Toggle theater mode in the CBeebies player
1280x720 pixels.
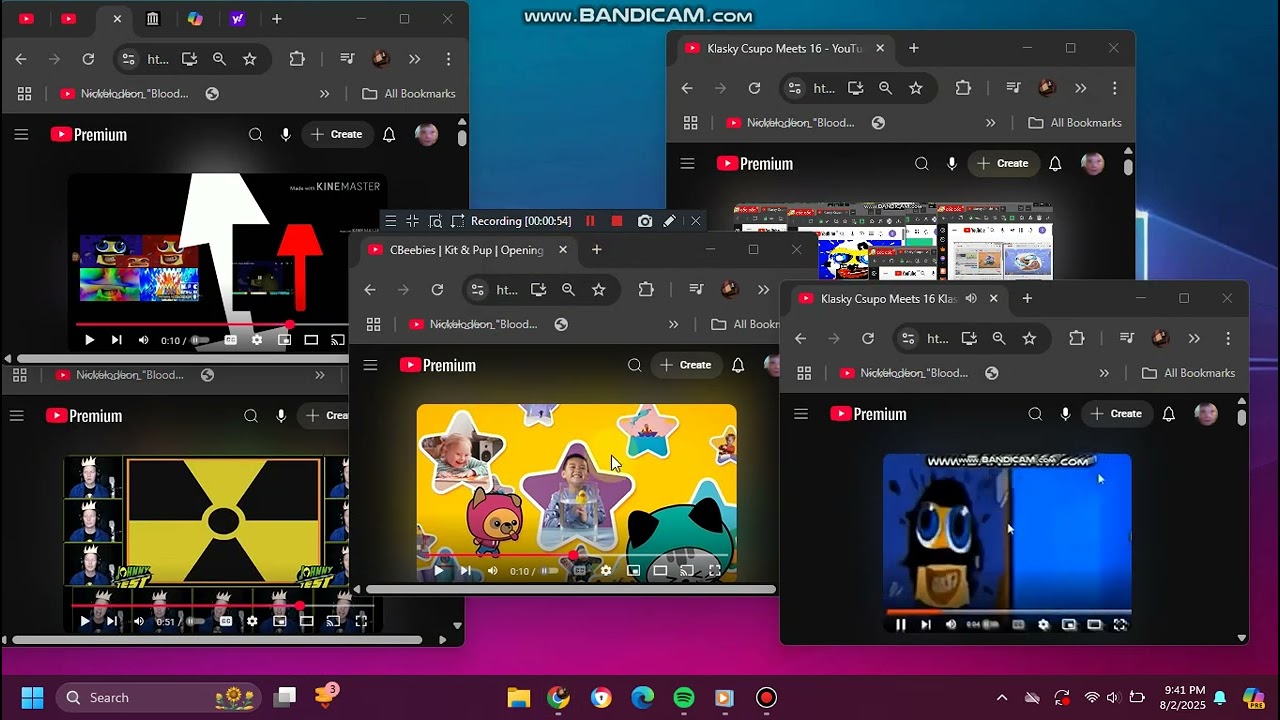660,571
